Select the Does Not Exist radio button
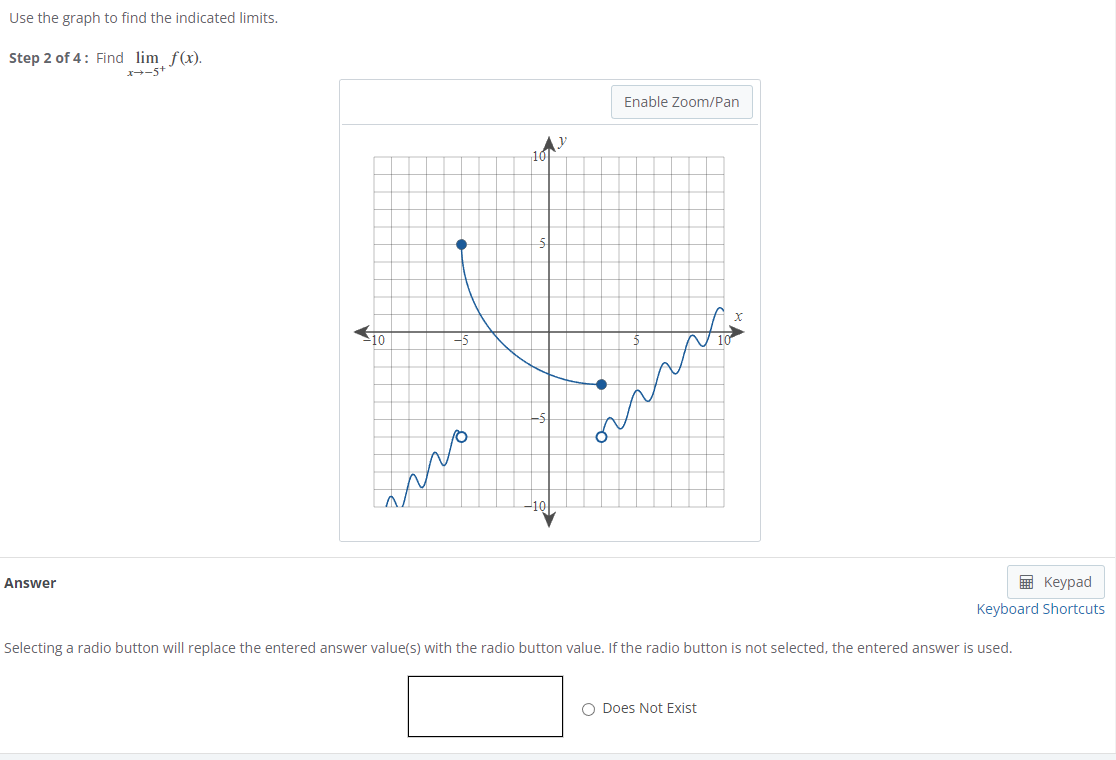The height and width of the screenshot is (760, 1116). [x=588, y=708]
